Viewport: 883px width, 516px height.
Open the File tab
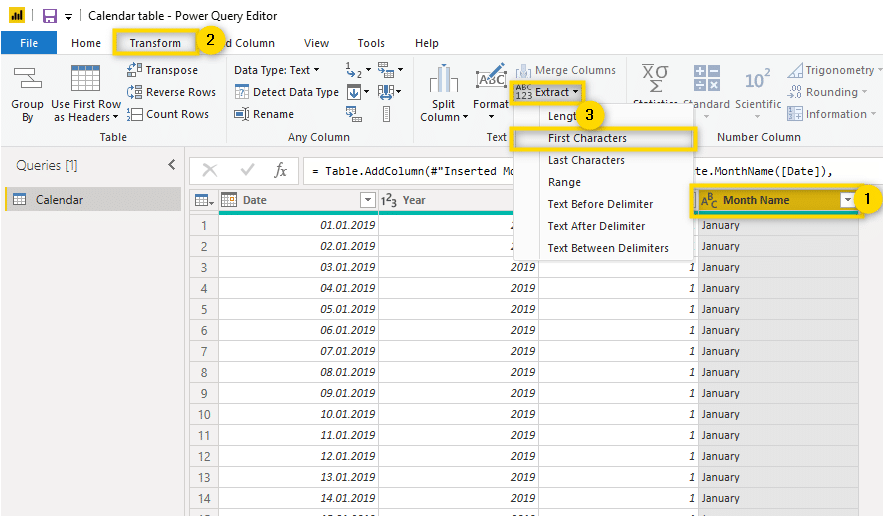(29, 43)
